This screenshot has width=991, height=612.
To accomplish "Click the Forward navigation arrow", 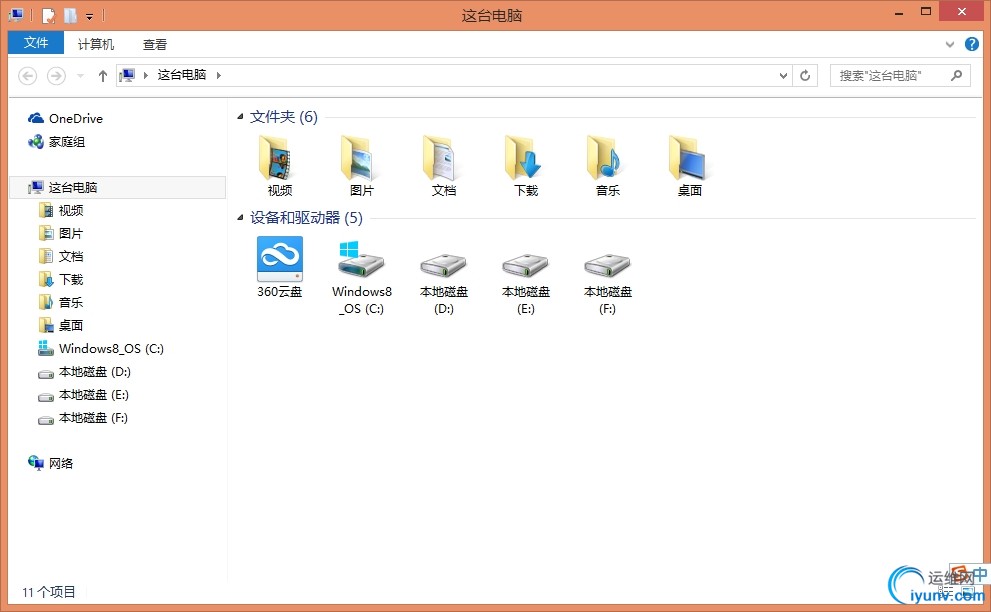I will point(56,76).
